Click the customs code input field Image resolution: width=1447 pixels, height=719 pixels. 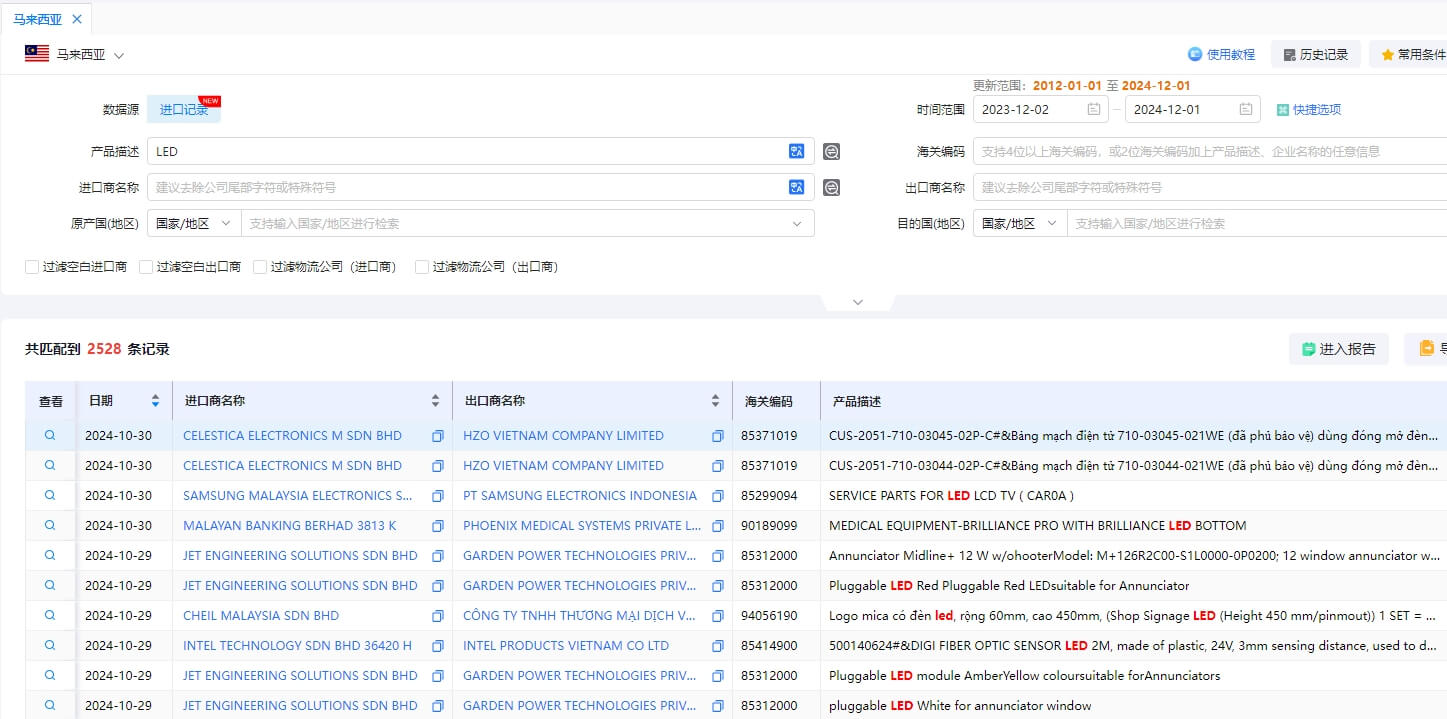click(x=1200, y=152)
